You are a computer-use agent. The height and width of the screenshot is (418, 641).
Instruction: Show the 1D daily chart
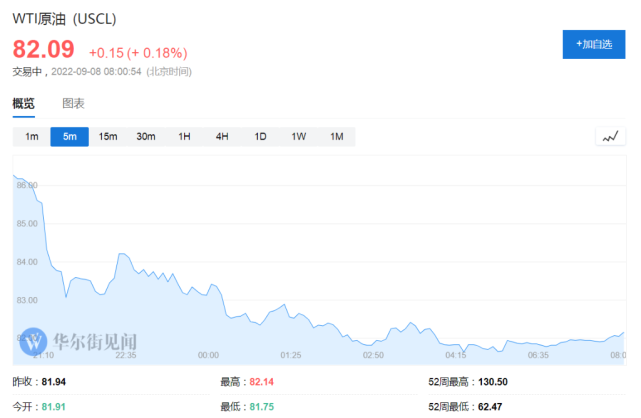[260, 137]
